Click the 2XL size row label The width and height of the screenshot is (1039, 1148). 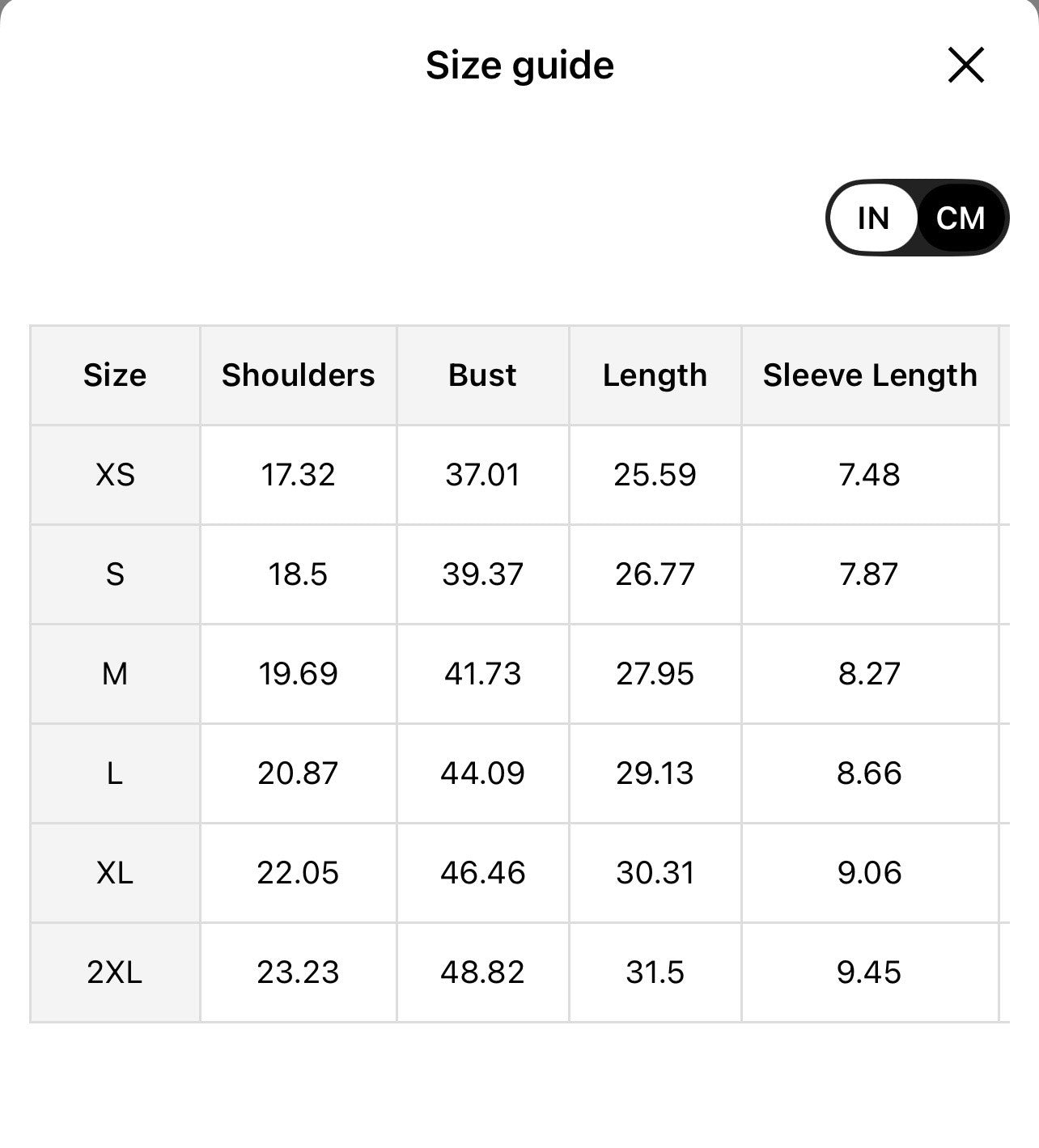[x=115, y=972]
